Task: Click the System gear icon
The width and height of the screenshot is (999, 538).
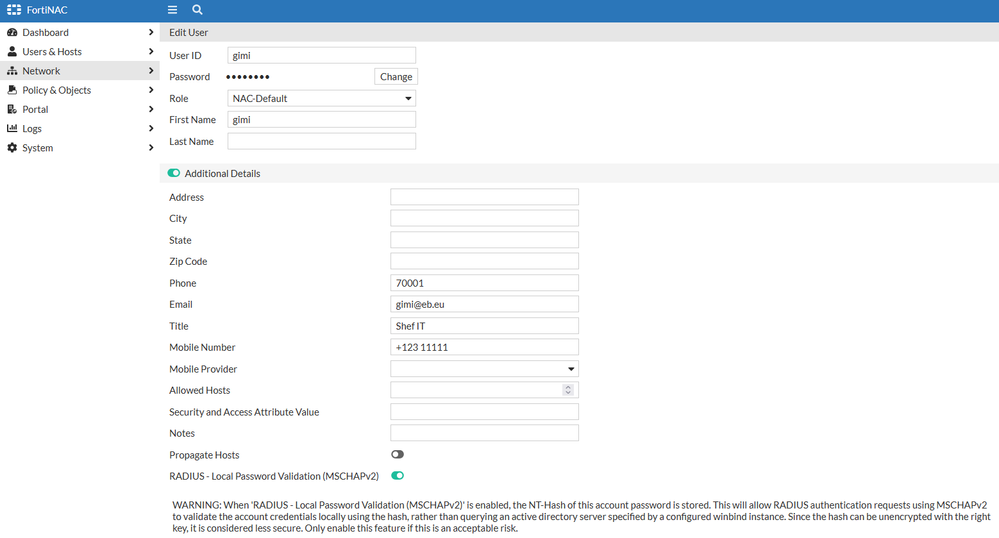Action: coord(12,148)
